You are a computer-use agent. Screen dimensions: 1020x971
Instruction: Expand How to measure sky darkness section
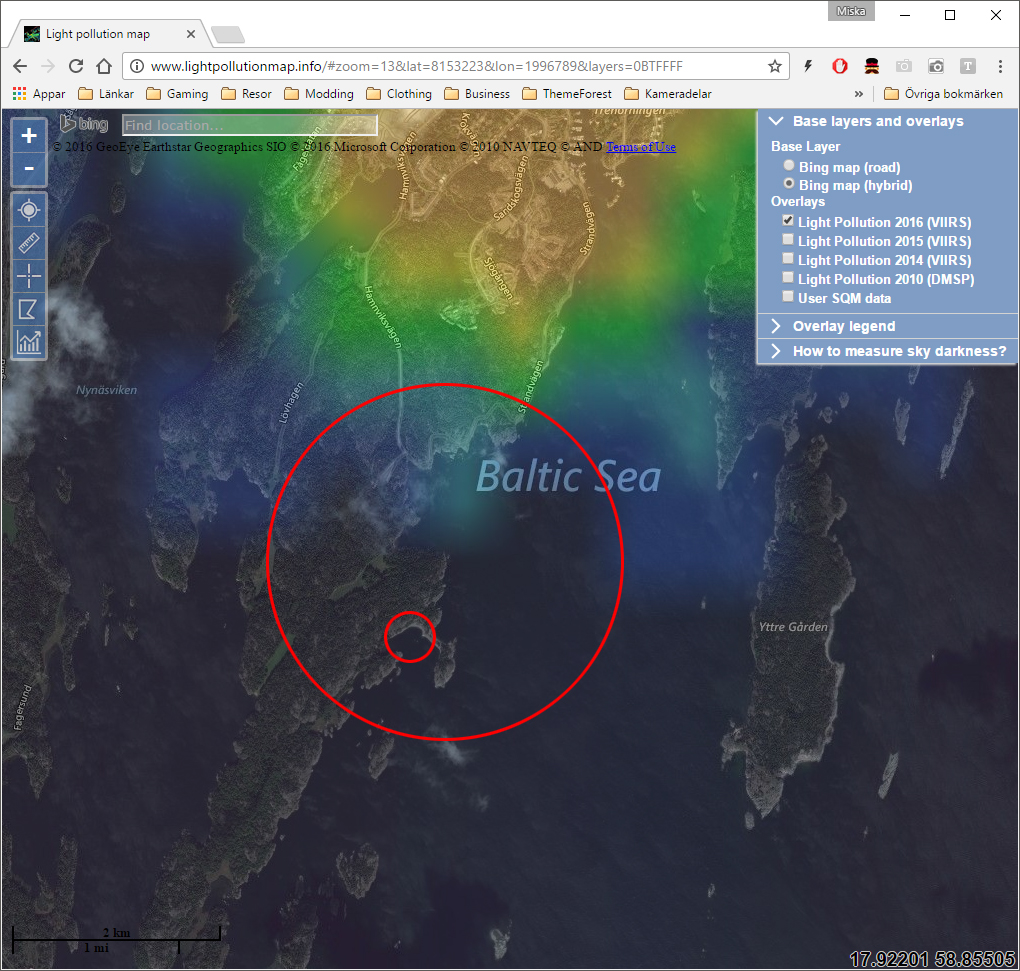tap(898, 351)
